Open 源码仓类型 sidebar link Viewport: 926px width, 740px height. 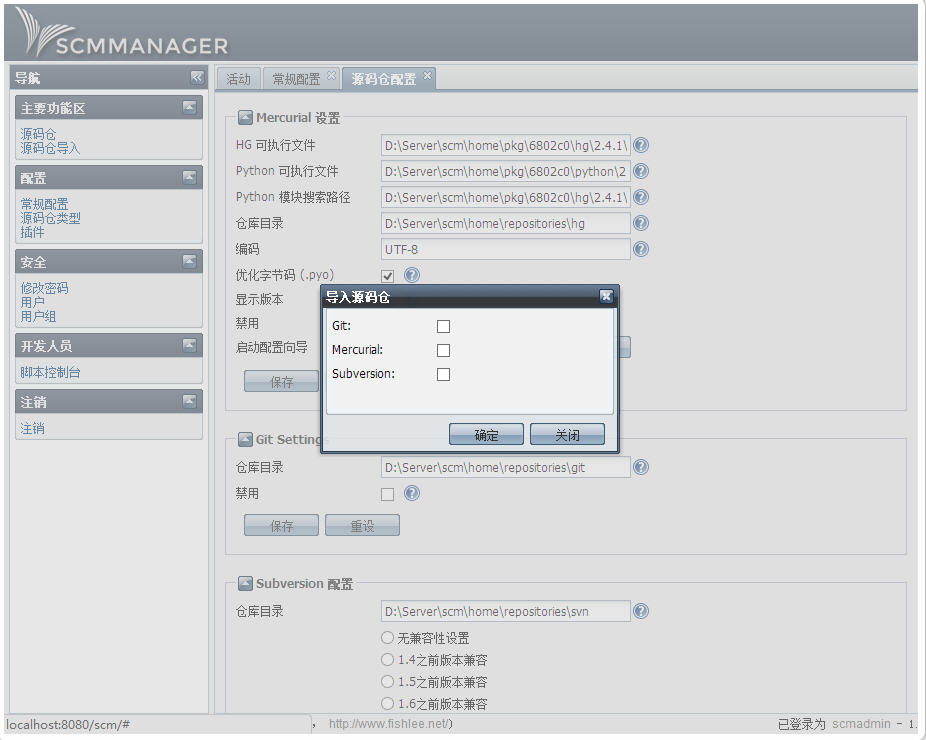click(x=50, y=218)
